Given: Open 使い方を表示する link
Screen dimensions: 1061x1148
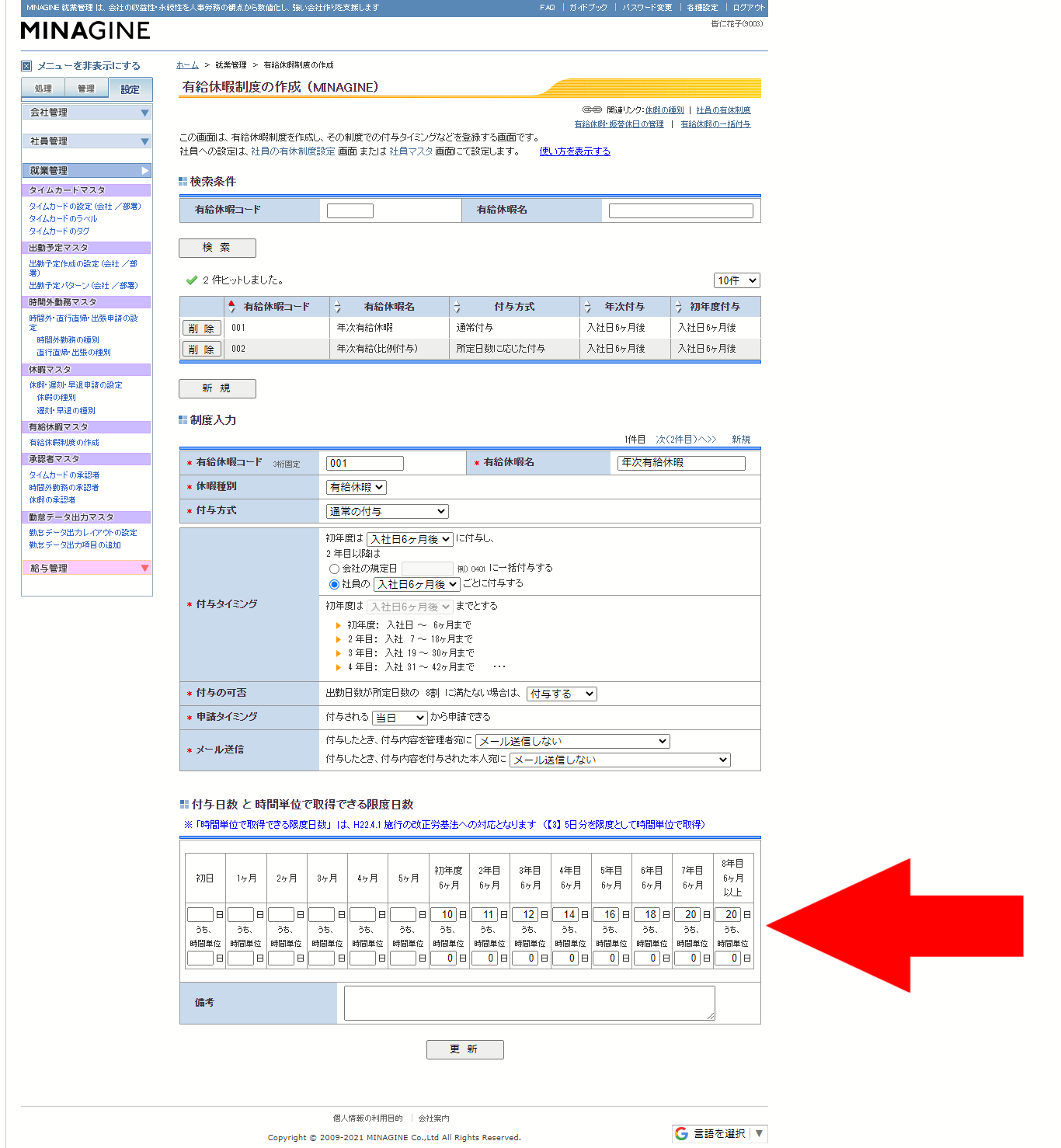Looking at the screenshot, I should [x=575, y=151].
